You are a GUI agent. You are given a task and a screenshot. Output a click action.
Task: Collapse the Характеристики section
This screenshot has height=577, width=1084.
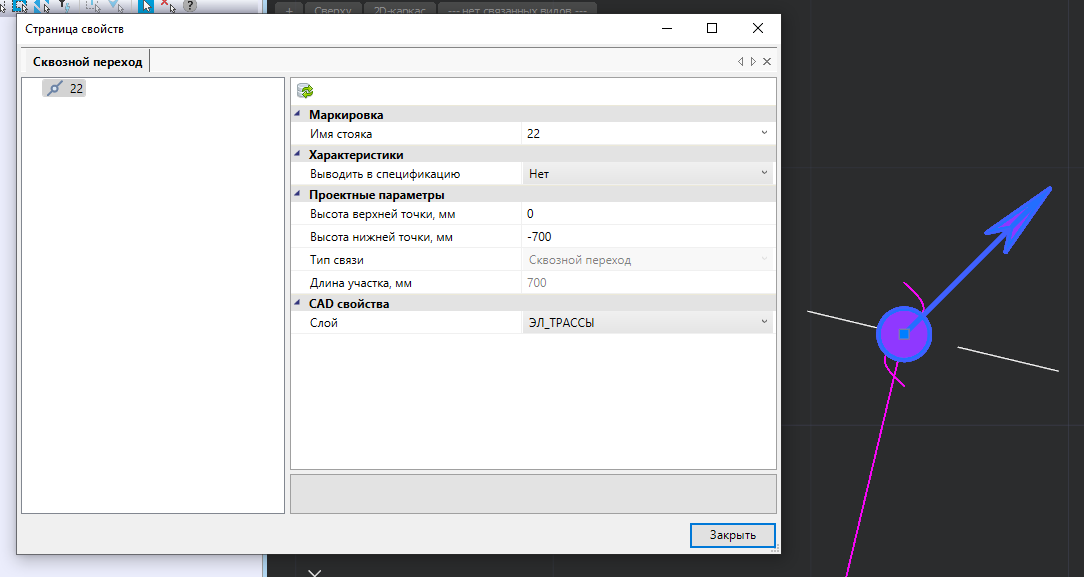[298, 155]
